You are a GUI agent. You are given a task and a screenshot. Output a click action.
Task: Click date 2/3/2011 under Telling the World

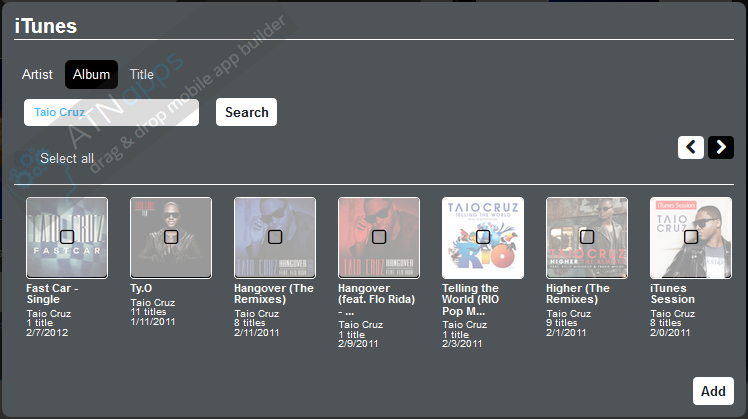tap(462, 344)
